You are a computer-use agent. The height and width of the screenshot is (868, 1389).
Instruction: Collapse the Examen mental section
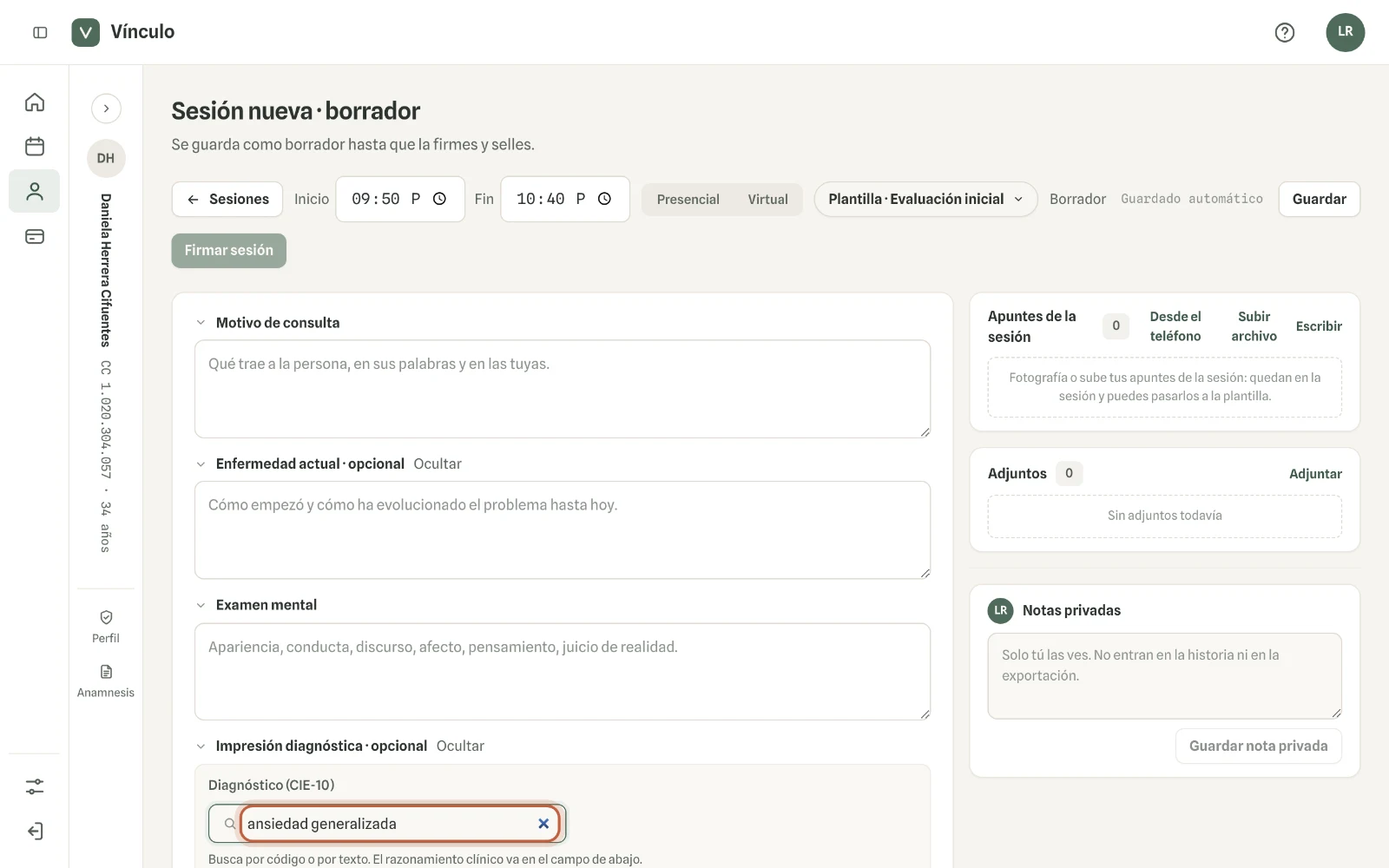click(x=201, y=605)
